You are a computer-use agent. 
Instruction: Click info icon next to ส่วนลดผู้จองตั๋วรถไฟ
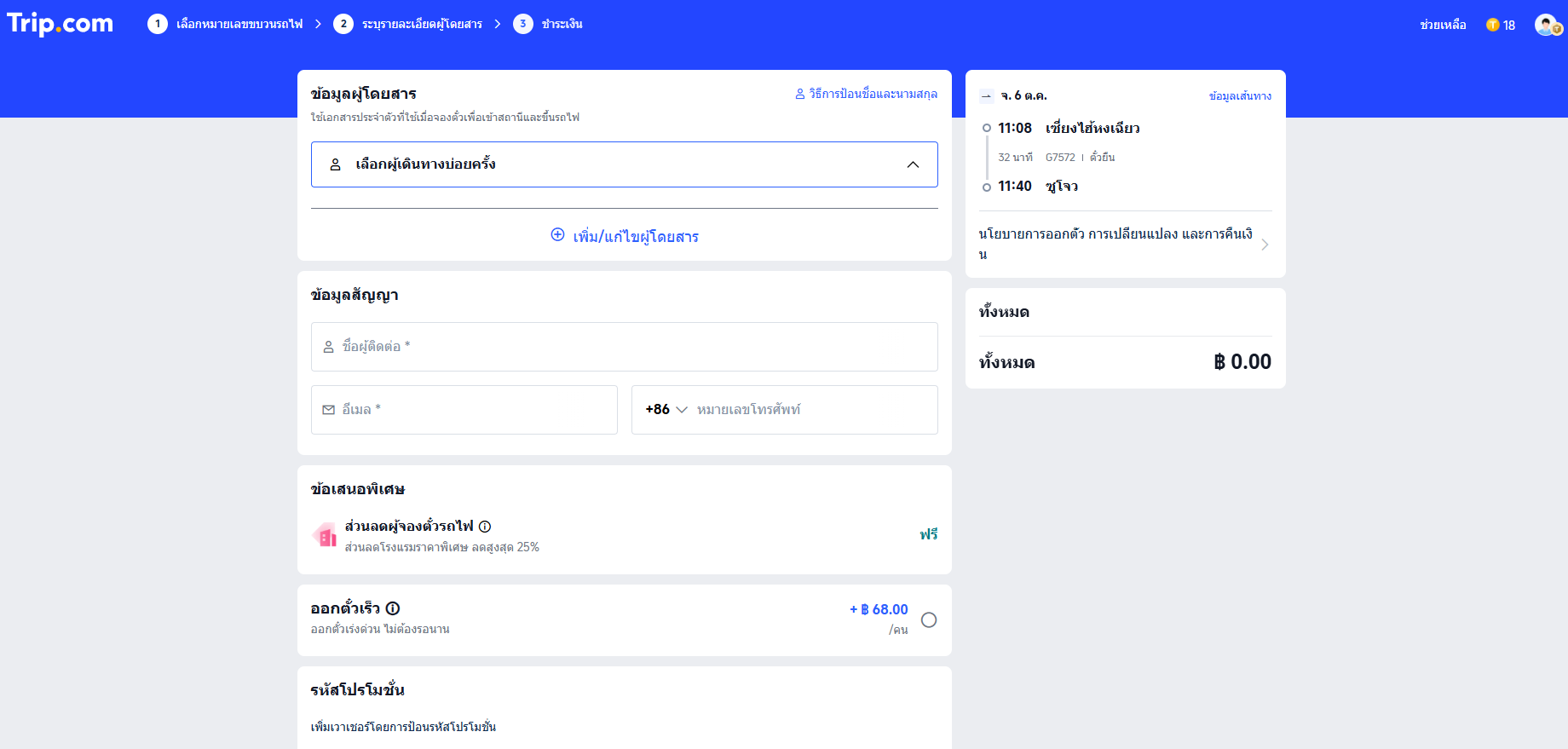click(x=485, y=527)
